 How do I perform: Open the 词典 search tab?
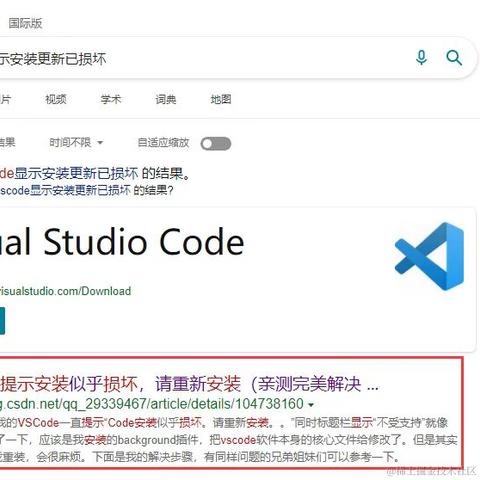(166, 99)
